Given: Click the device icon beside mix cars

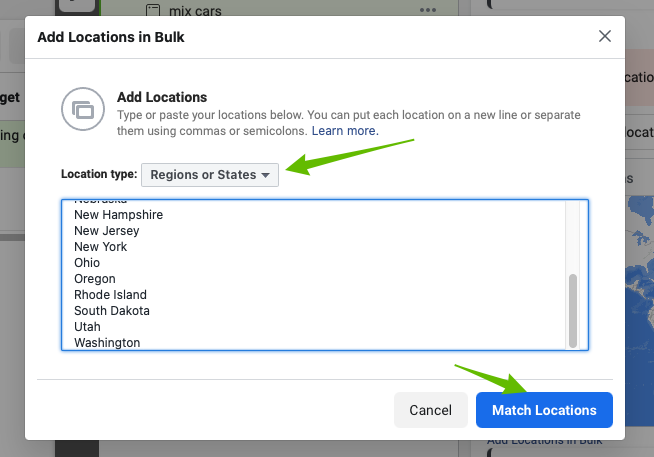Looking at the screenshot, I should pyautogui.click(x=153, y=11).
